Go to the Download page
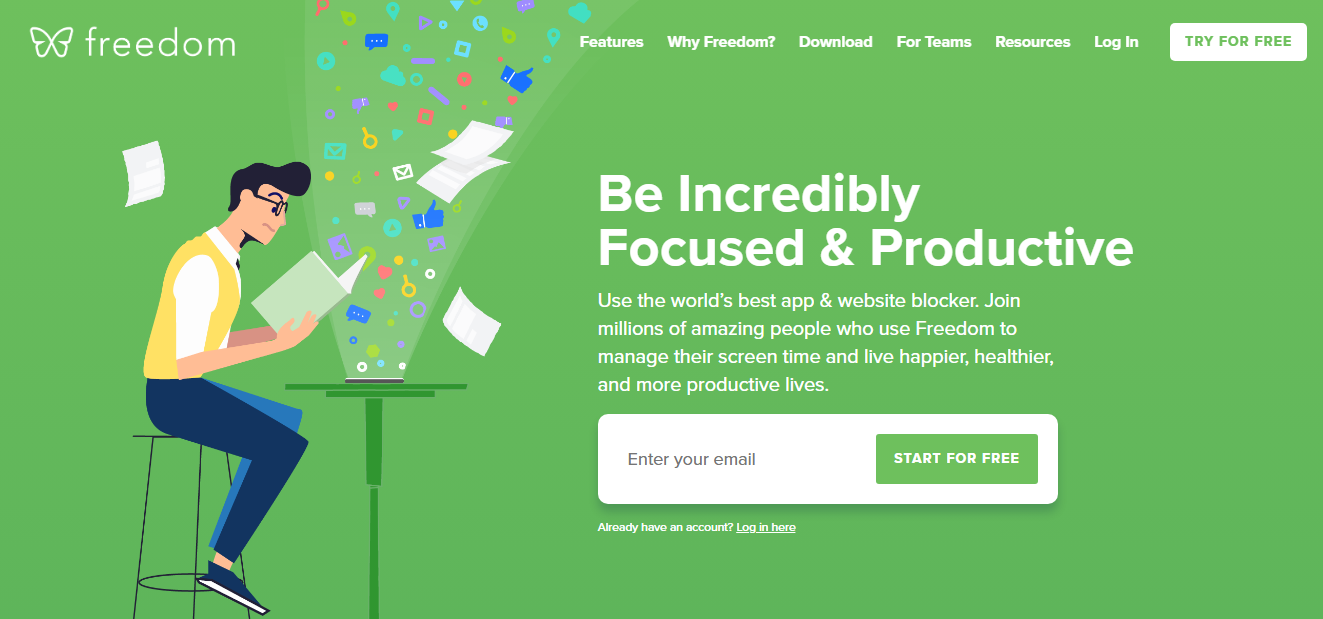Viewport: 1323px width, 619px height. [835, 42]
